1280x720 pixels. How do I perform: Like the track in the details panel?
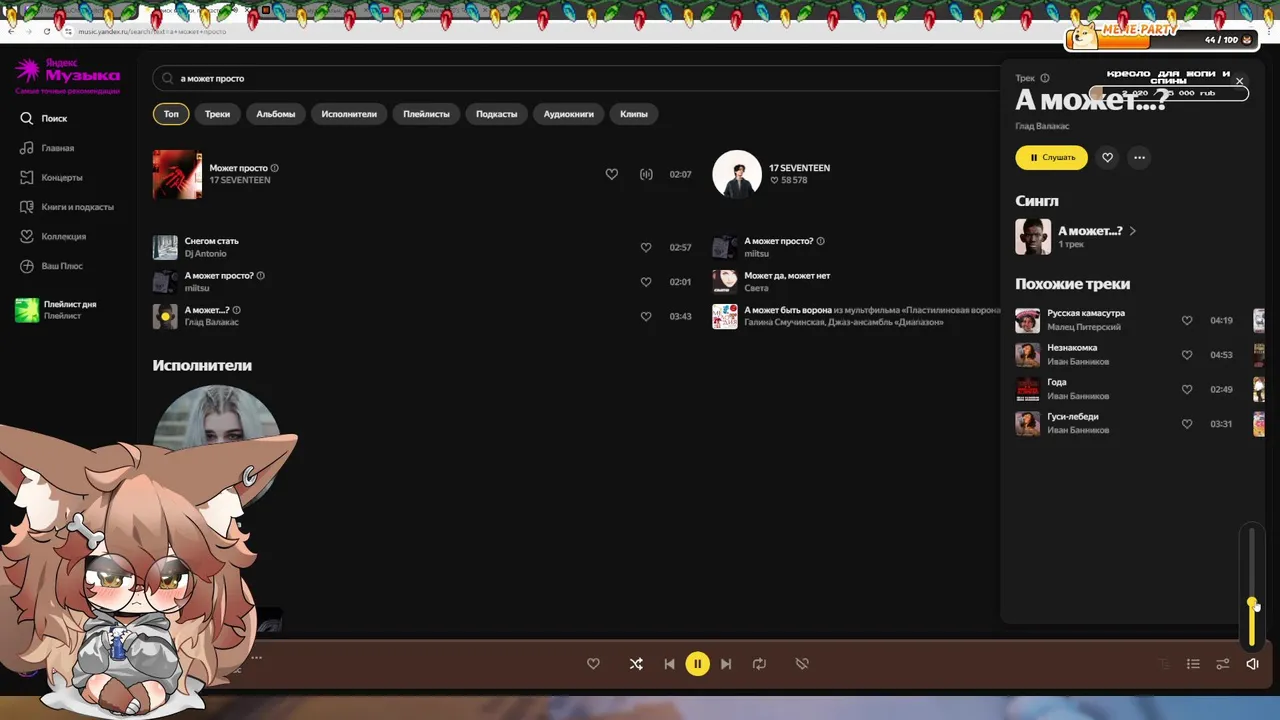coord(1107,157)
